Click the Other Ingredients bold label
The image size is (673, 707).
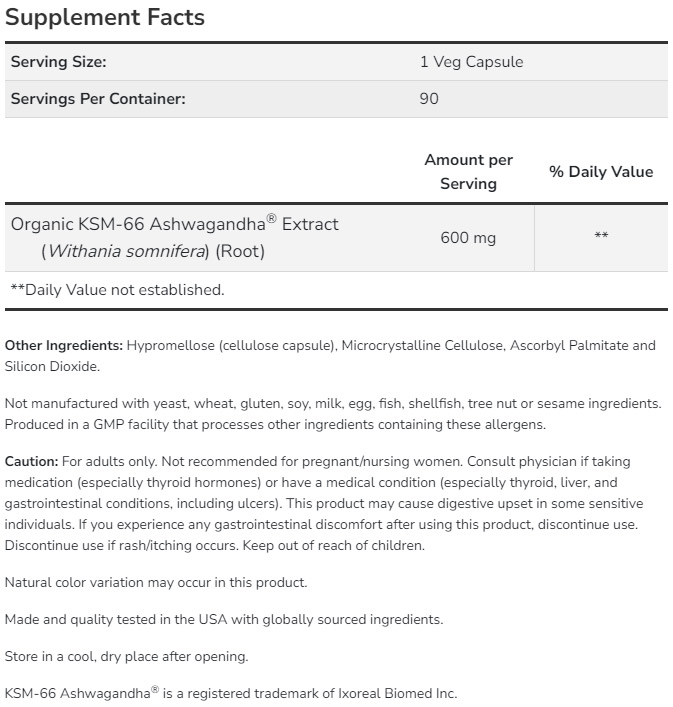point(64,346)
